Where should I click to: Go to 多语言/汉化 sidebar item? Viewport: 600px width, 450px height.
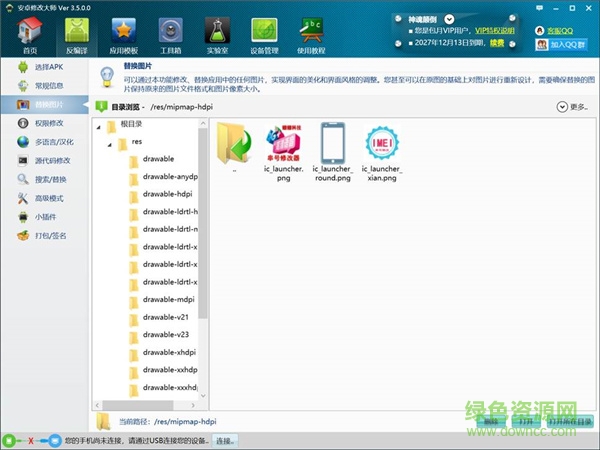pyautogui.click(x=44, y=142)
